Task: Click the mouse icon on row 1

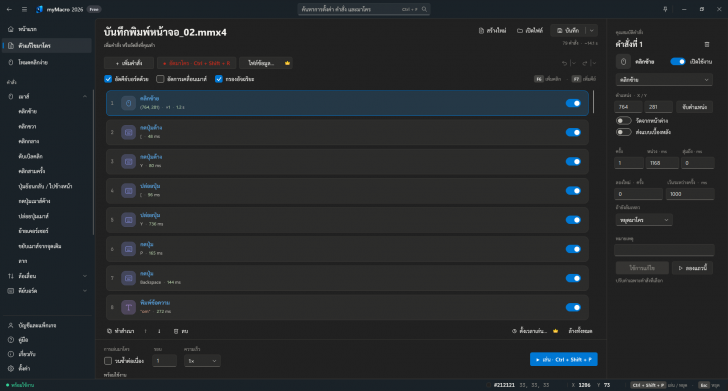Action: 129,103
